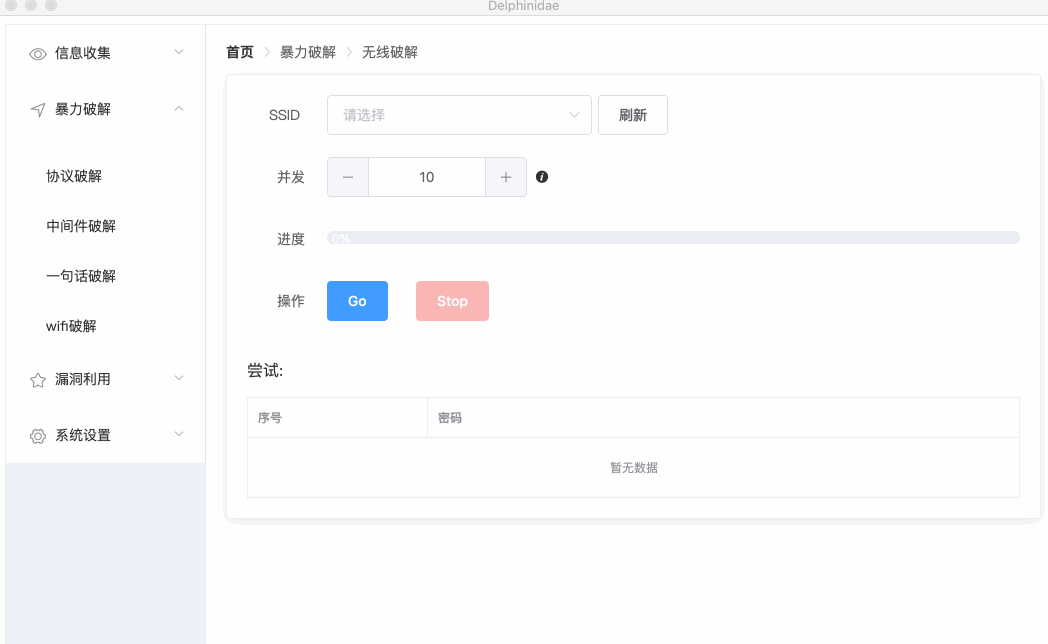Image resolution: width=1048 pixels, height=644 pixels.
Task: Select wifi破解 in the sidebar
Action: [71, 326]
